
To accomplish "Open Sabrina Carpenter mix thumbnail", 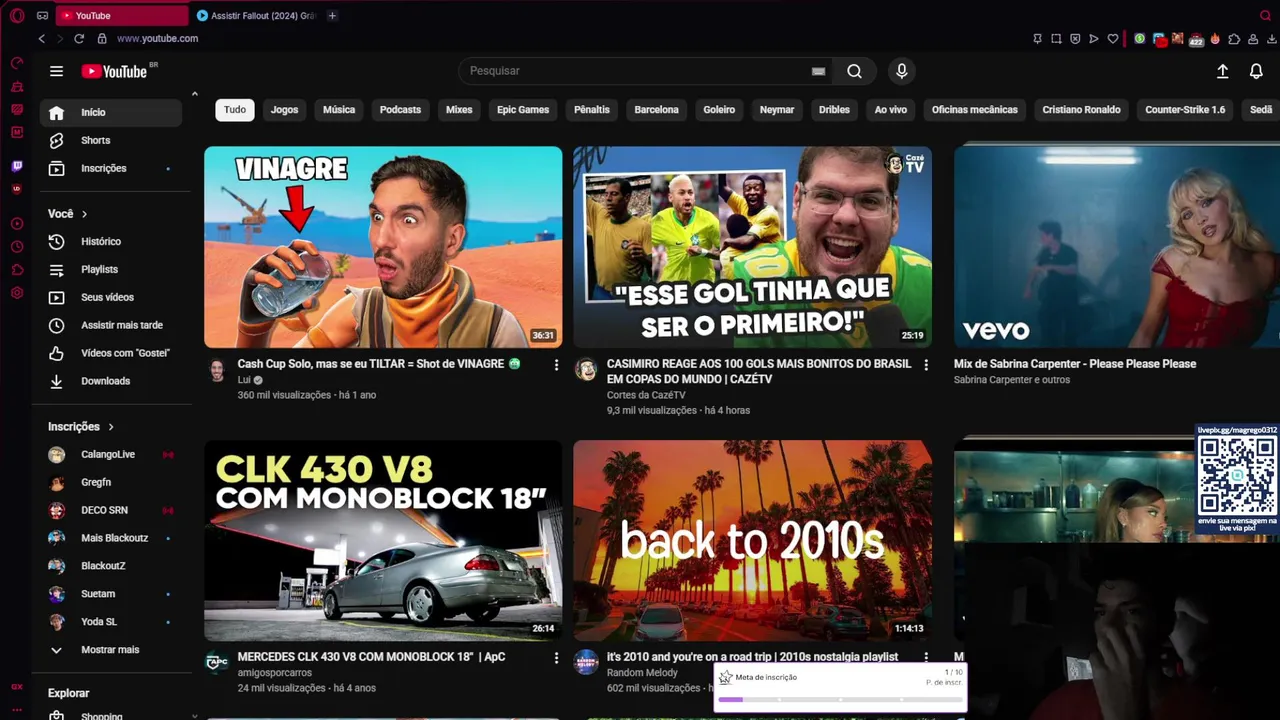I will (x=1117, y=247).
